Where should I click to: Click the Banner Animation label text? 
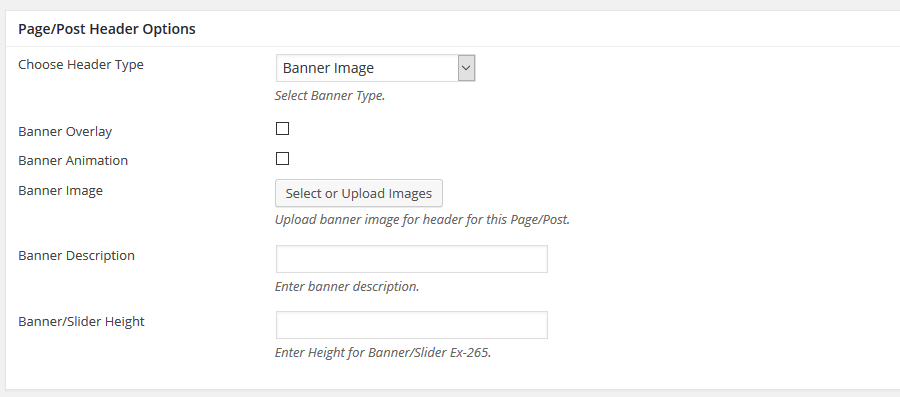[73, 161]
